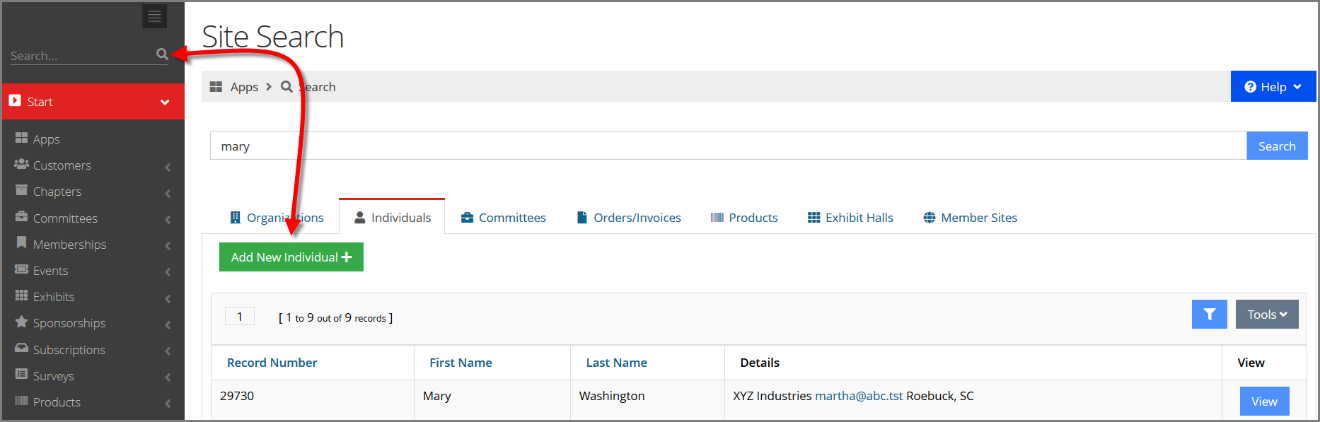Viewport: 1320px width, 422px height.
Task: Click the search field containing mary
Action: 728,146
